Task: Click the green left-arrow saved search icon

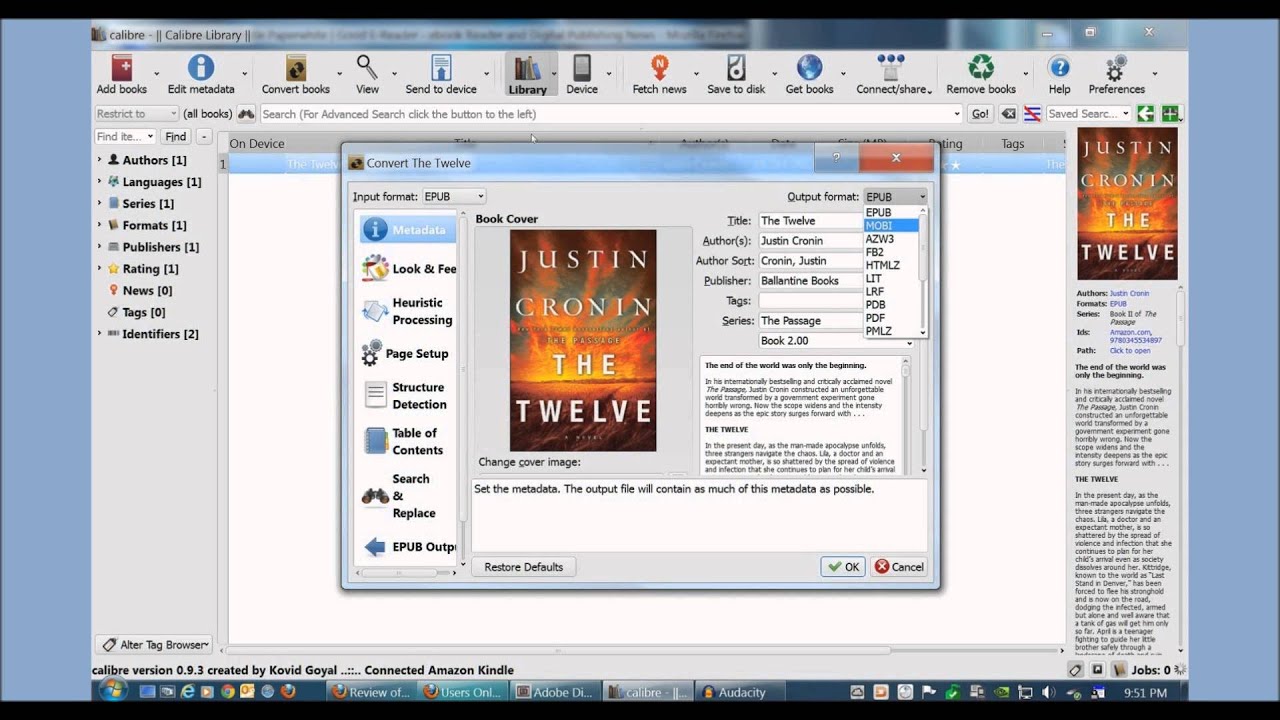Action: tap(1146, 114)
